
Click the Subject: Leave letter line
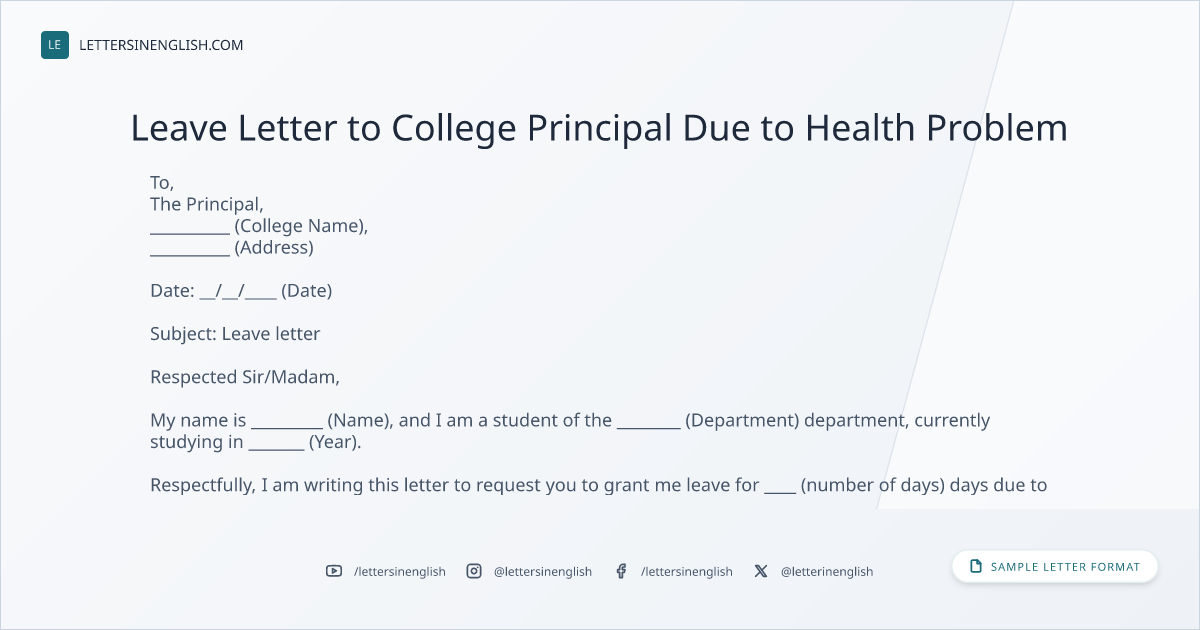click(x=235, y=334)
